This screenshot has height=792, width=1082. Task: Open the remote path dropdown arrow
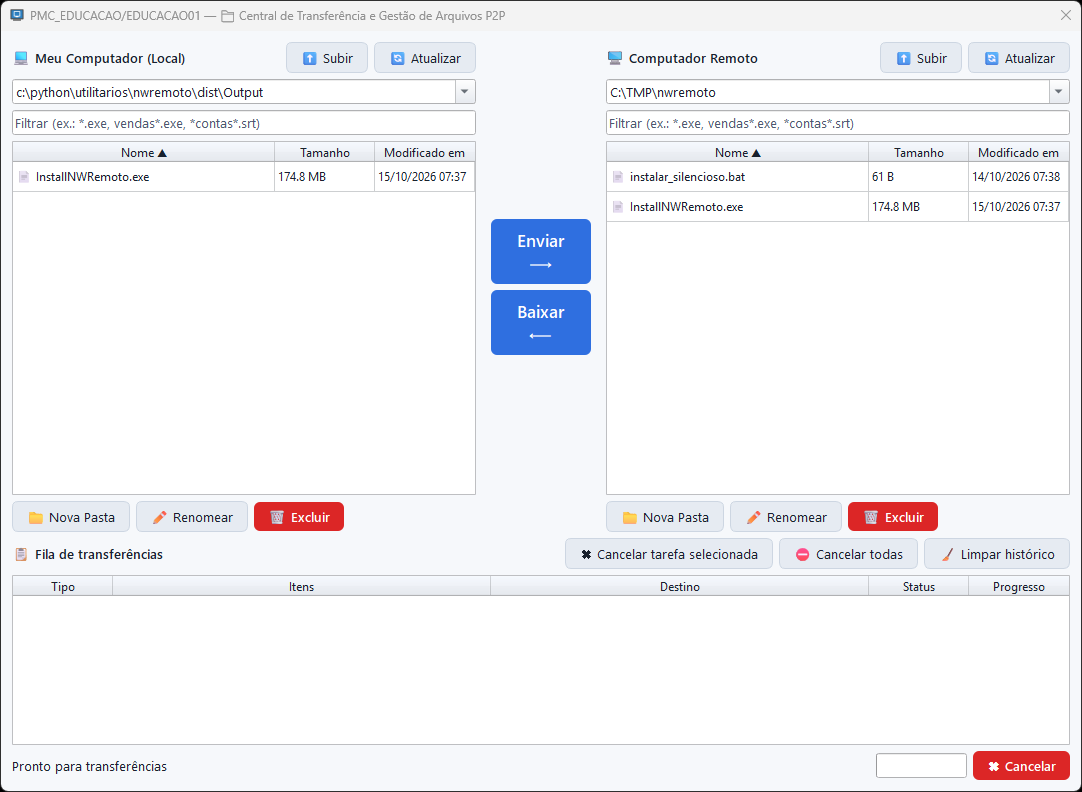point(1059,92)
